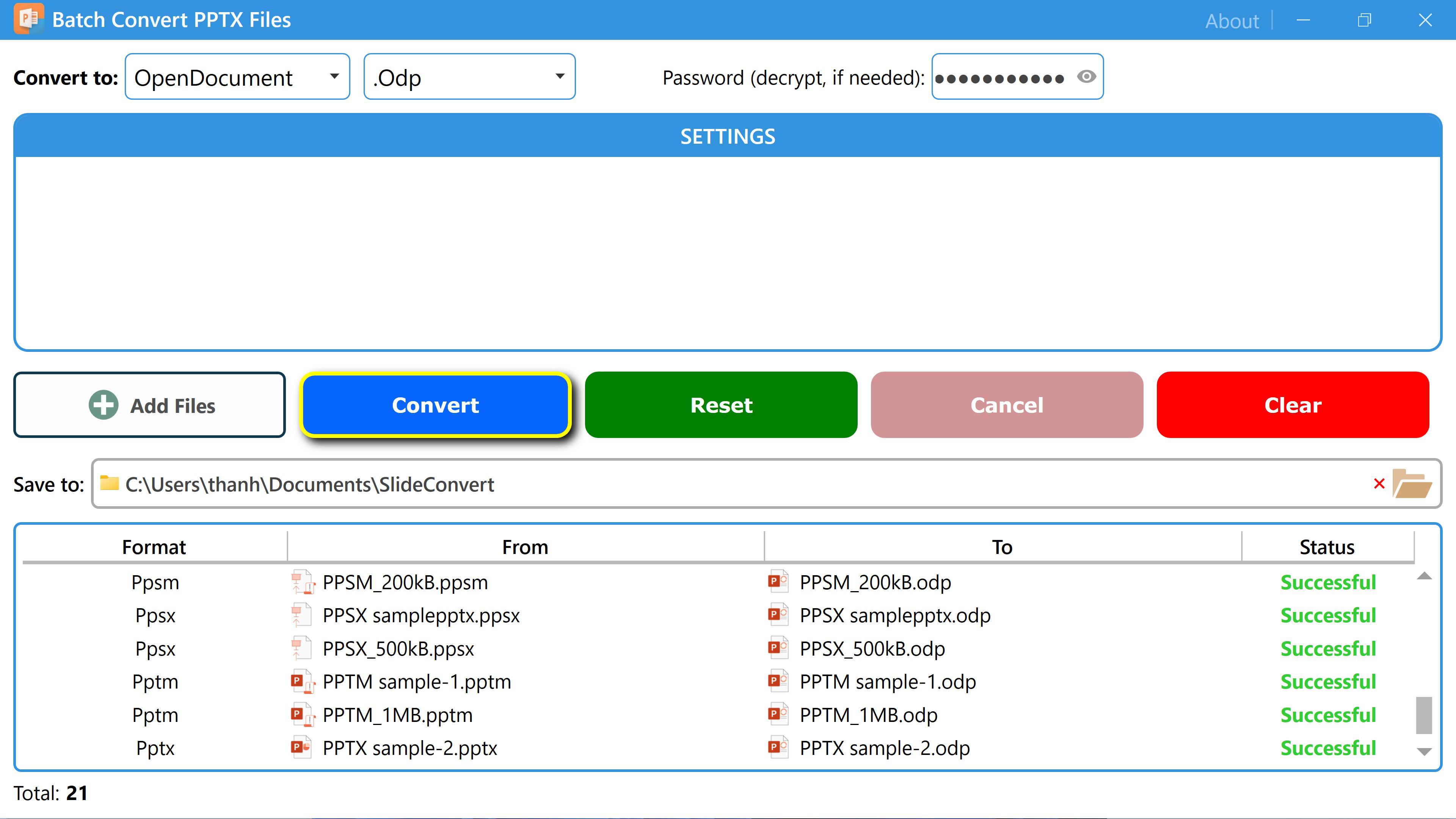Image resolution: width=1456 pixels, height=819 pixels.
Task: Click the PPTM_1MB.odp output file icon
Action: [778, 714]
